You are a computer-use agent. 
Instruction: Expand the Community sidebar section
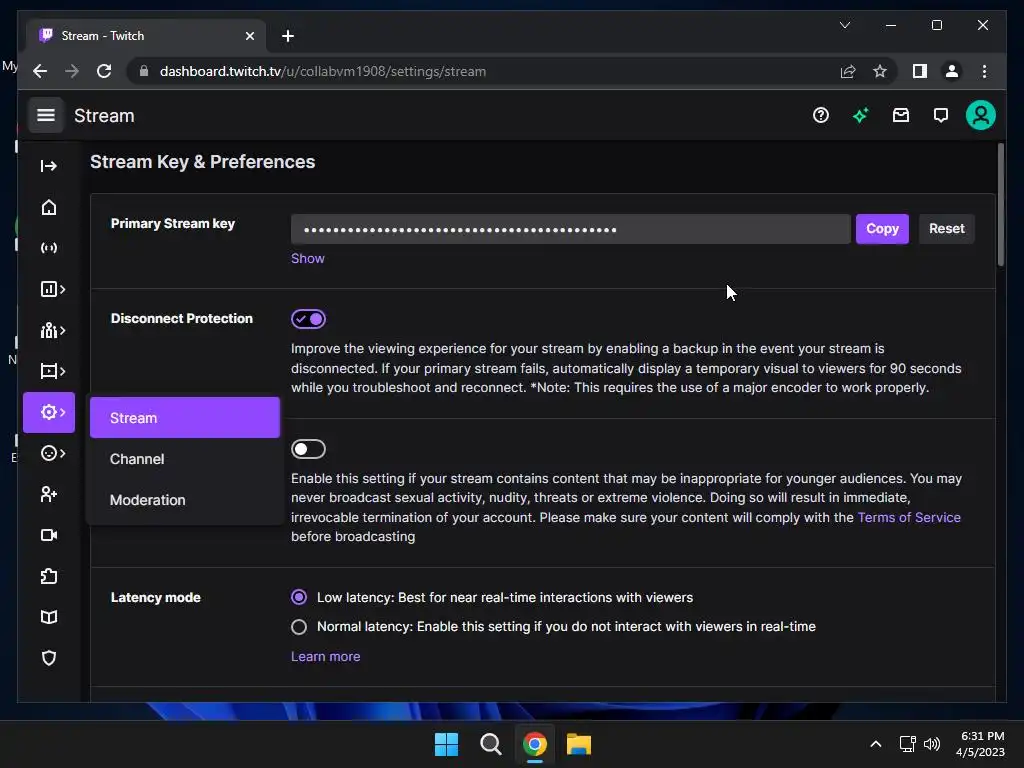(52, 330)
